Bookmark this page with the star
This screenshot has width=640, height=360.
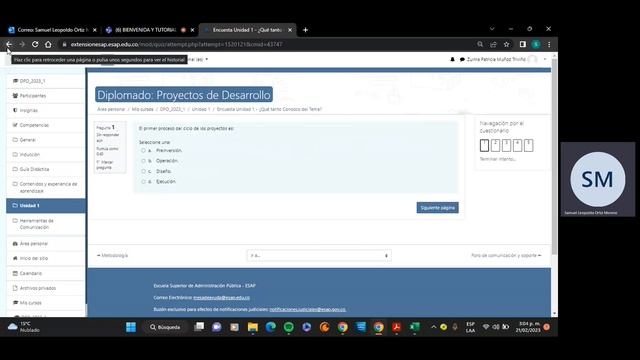click(507, 44)
